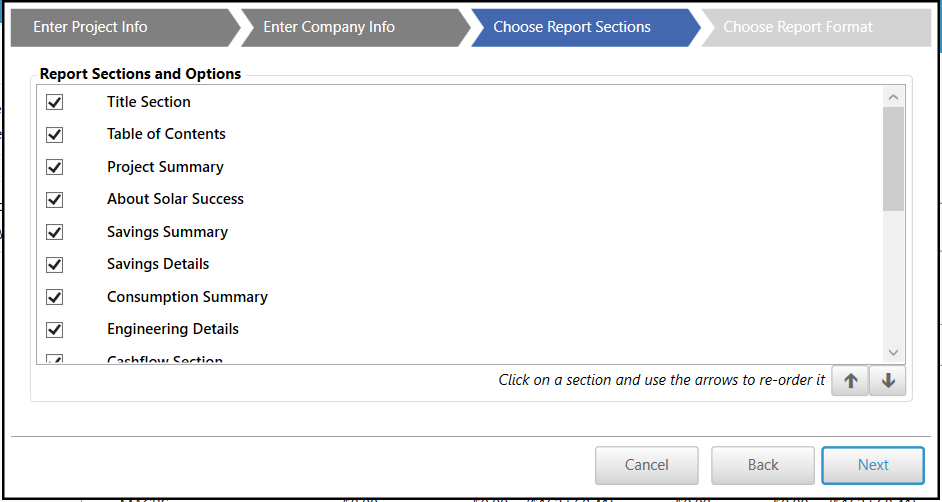Go to Enter Company Info step
The width and height of the screenshot is (942, 502).
(x=329, y=27)
